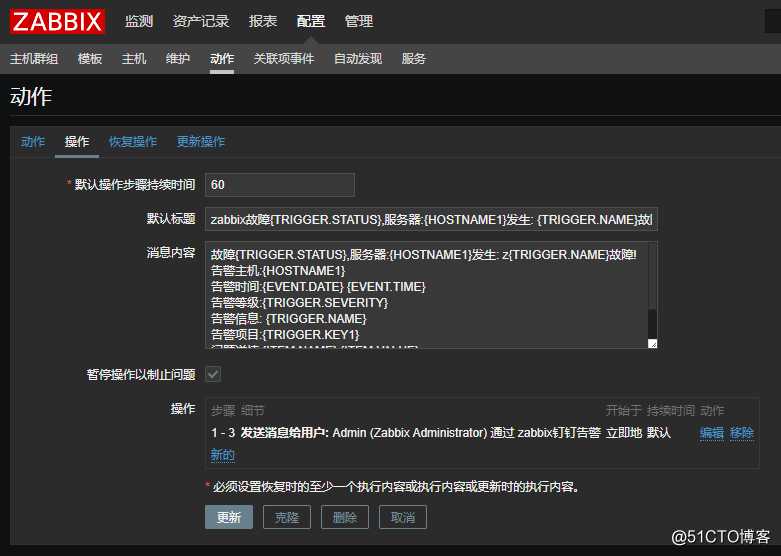Screen dimensions: 781x556
Task: Click the 告警项目:{TRIGGER.KEY1} line
Action: point(285,335)
